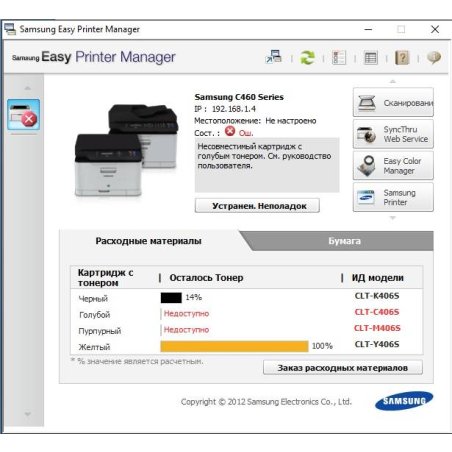Screen dimensions: 452x452
Task: Click Недоступно in the Пурпурный row
Action: click(186, 330)
